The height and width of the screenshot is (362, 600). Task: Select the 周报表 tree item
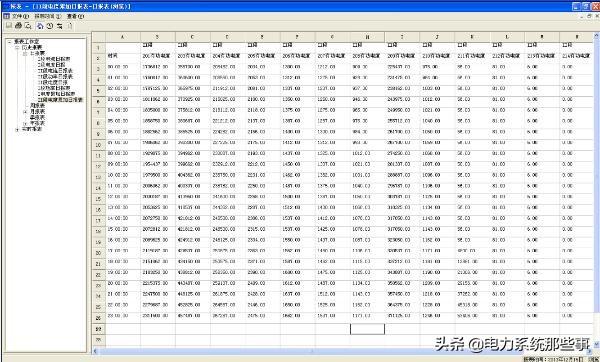[x=38, y=105]
